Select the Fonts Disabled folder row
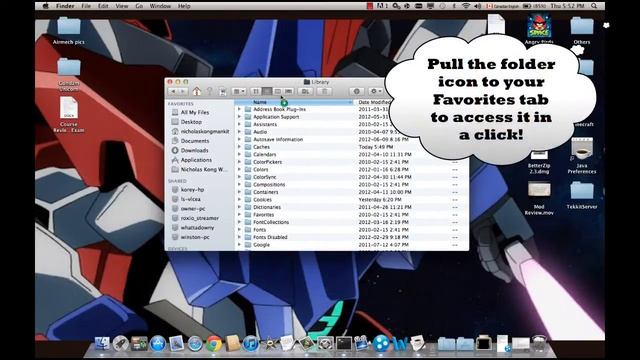Image resolution: width=640 pixels, height=360 pixels. [352, 237]
